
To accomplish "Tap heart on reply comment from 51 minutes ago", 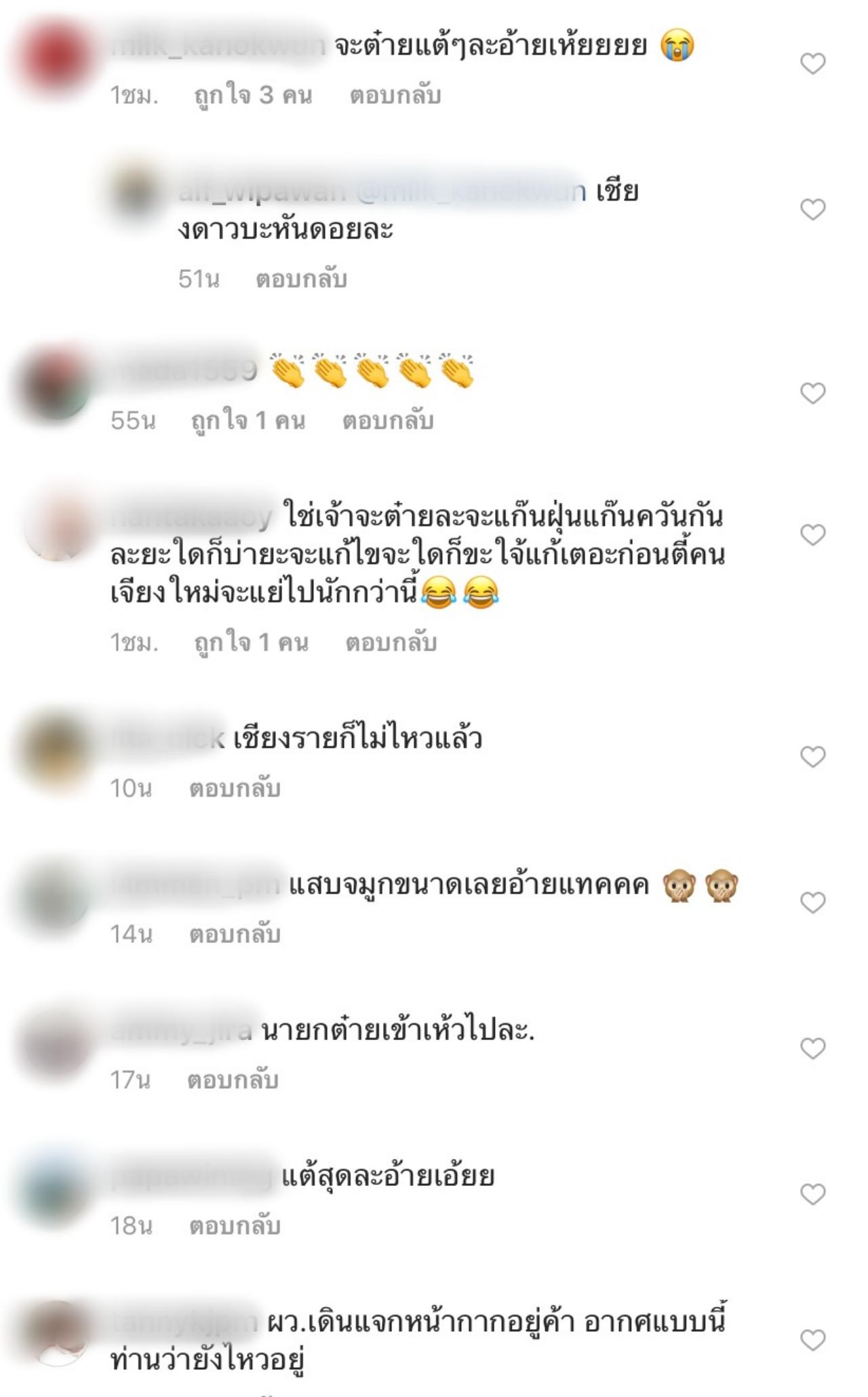I will pos(812,209).
